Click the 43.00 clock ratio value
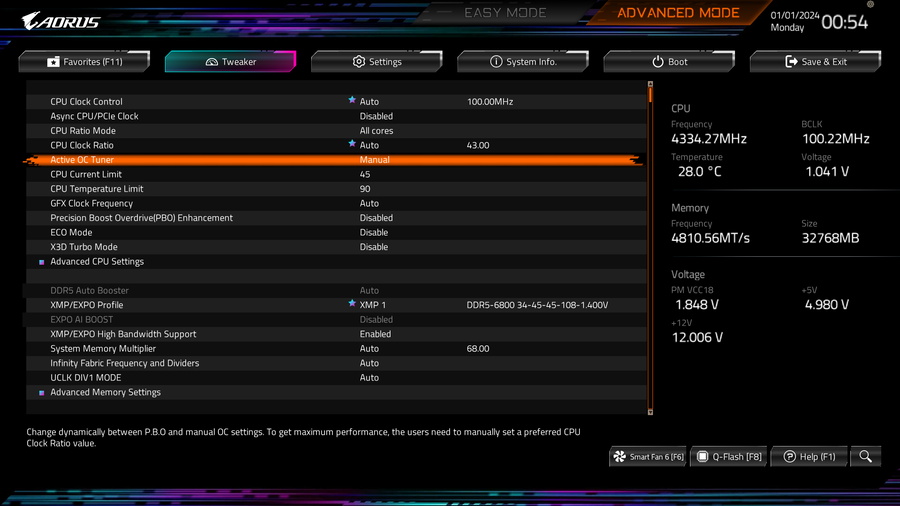Image resolution: width=900 pixels, height=506 pixels. (478, 145)
